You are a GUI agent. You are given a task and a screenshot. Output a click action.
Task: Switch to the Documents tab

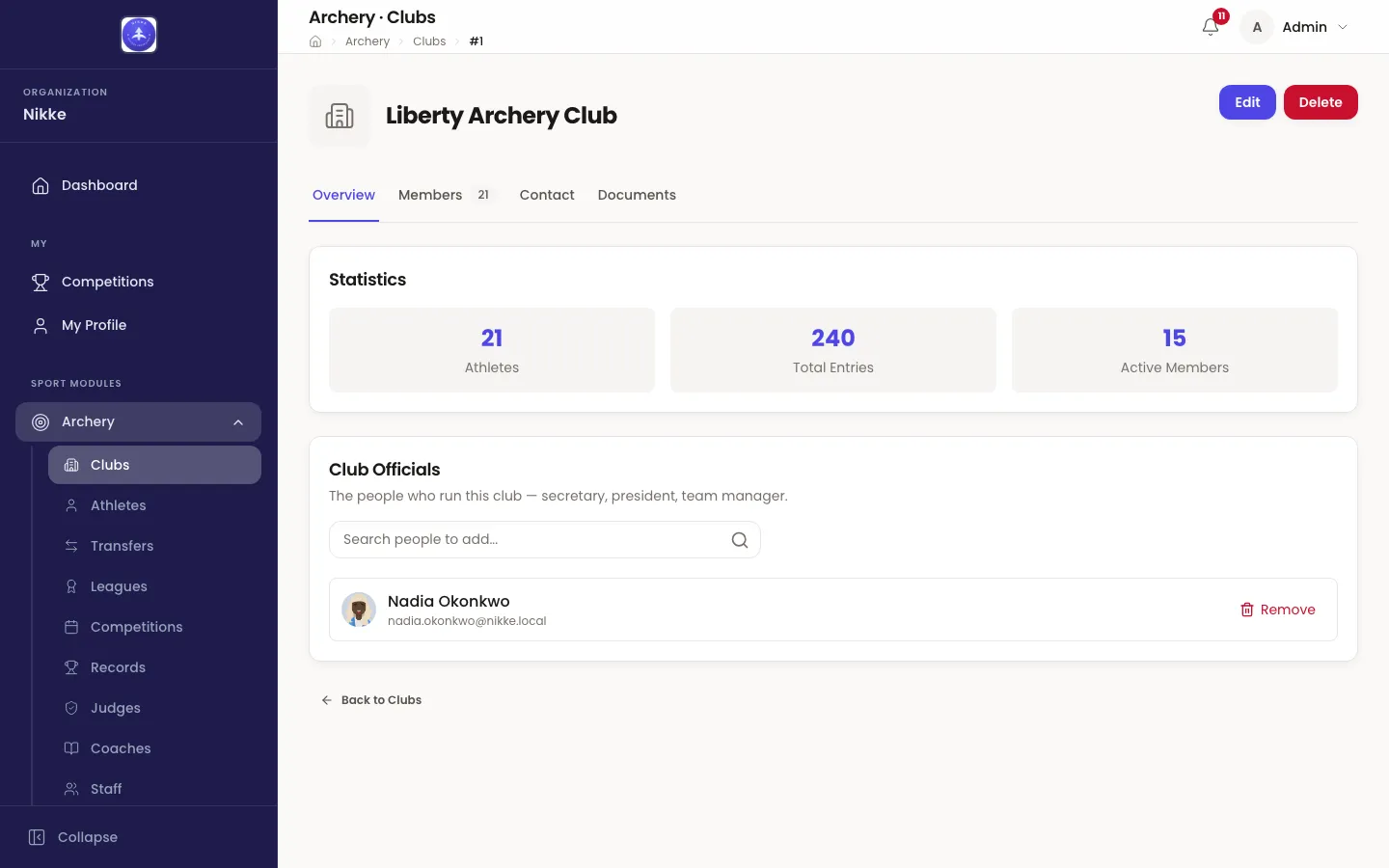(x=637, y=195)
